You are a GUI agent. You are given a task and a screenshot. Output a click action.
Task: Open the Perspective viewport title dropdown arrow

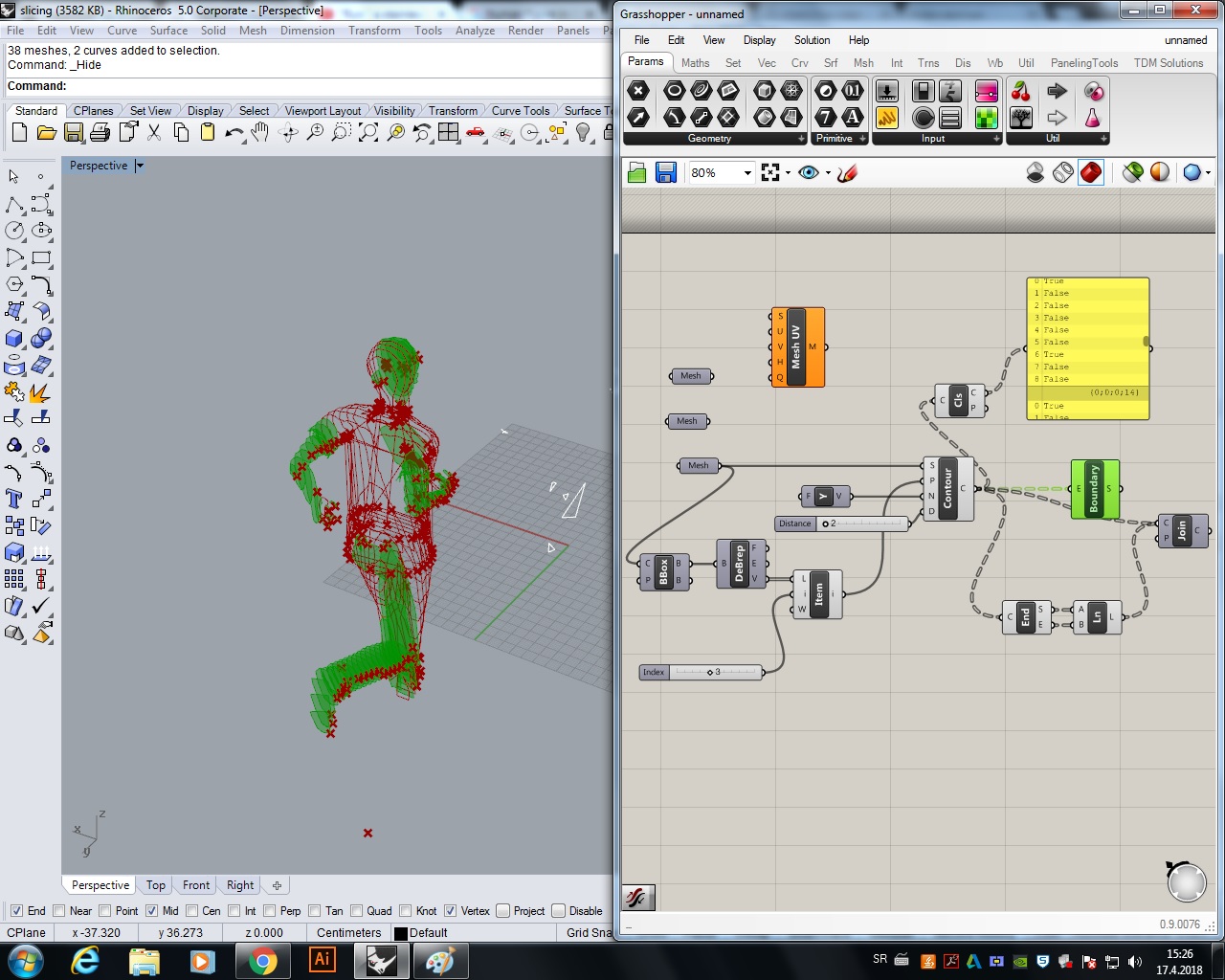tap(140, 166)
